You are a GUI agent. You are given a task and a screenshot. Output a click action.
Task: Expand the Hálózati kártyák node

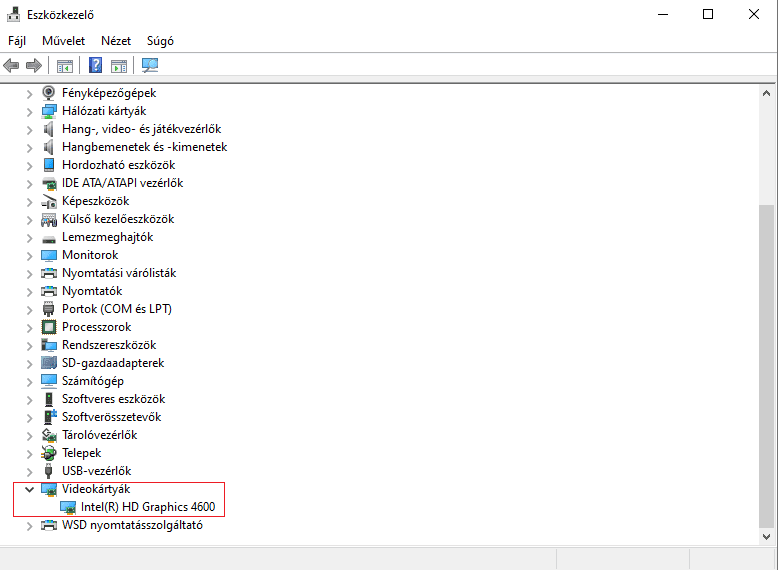tap(29, 111)
